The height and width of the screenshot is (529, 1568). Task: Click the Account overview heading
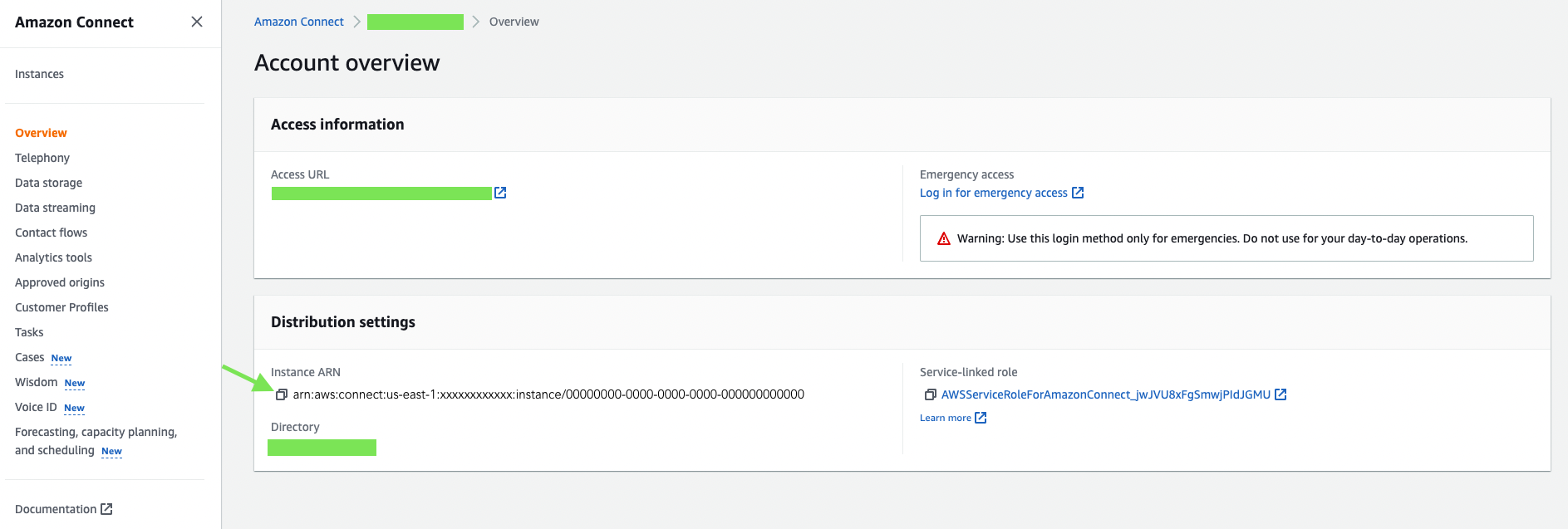coord(347,63)
